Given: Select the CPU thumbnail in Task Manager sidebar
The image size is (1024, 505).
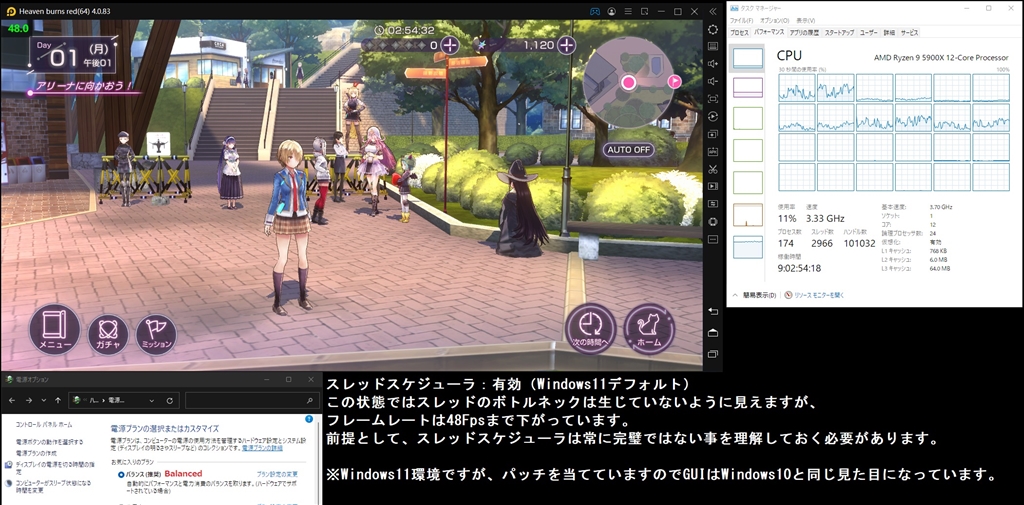Looking at the screenshot, I should 748,57.
